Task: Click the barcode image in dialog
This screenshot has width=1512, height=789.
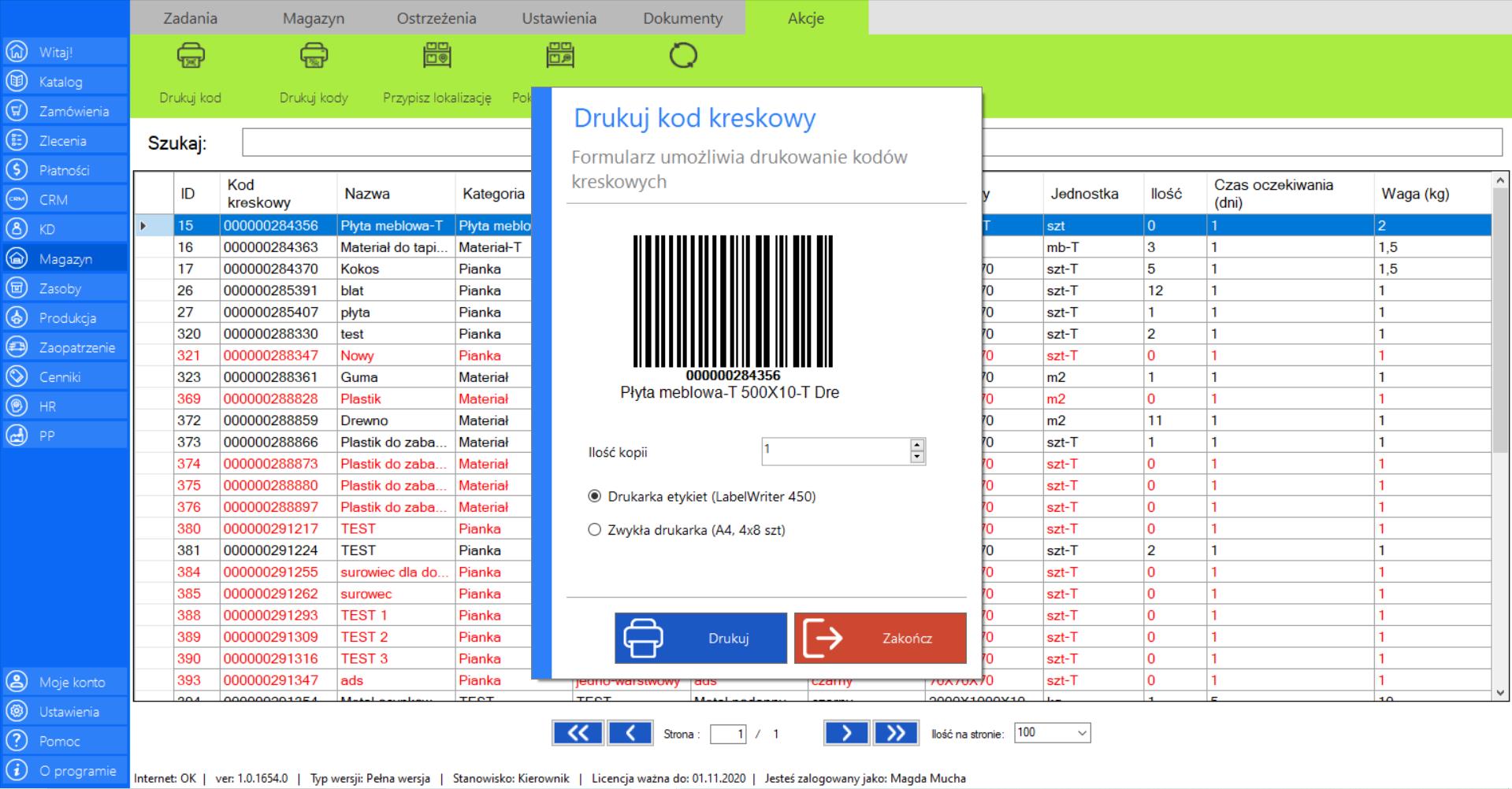Action: point(733,302)
